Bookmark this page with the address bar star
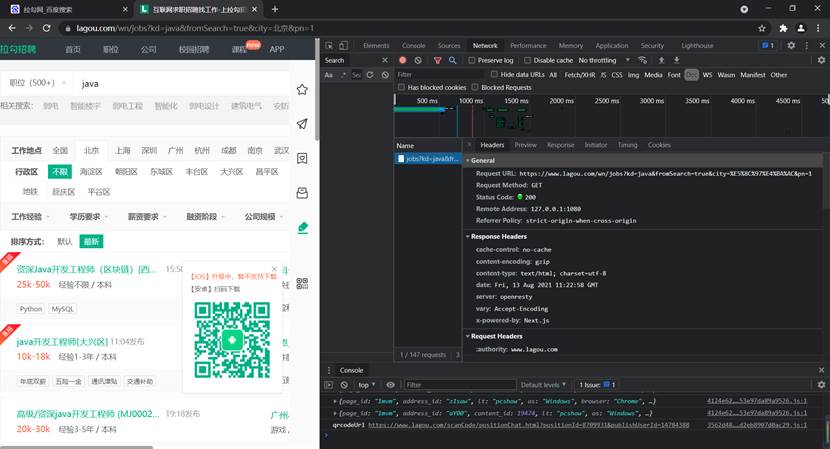The image size is (830, 449). [x=762, y=28]
